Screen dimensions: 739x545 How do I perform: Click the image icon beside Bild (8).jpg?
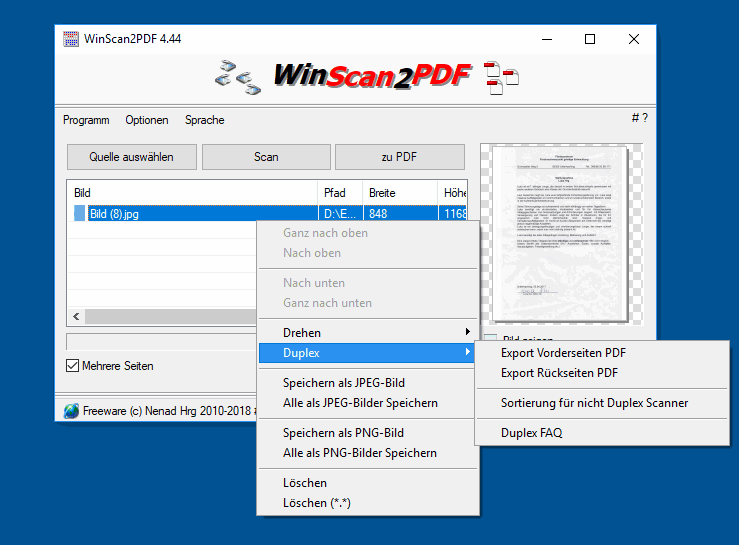80,213
